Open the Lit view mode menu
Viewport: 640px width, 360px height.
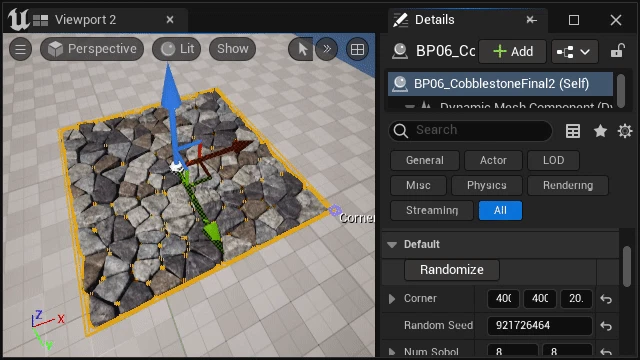(177, 49)
